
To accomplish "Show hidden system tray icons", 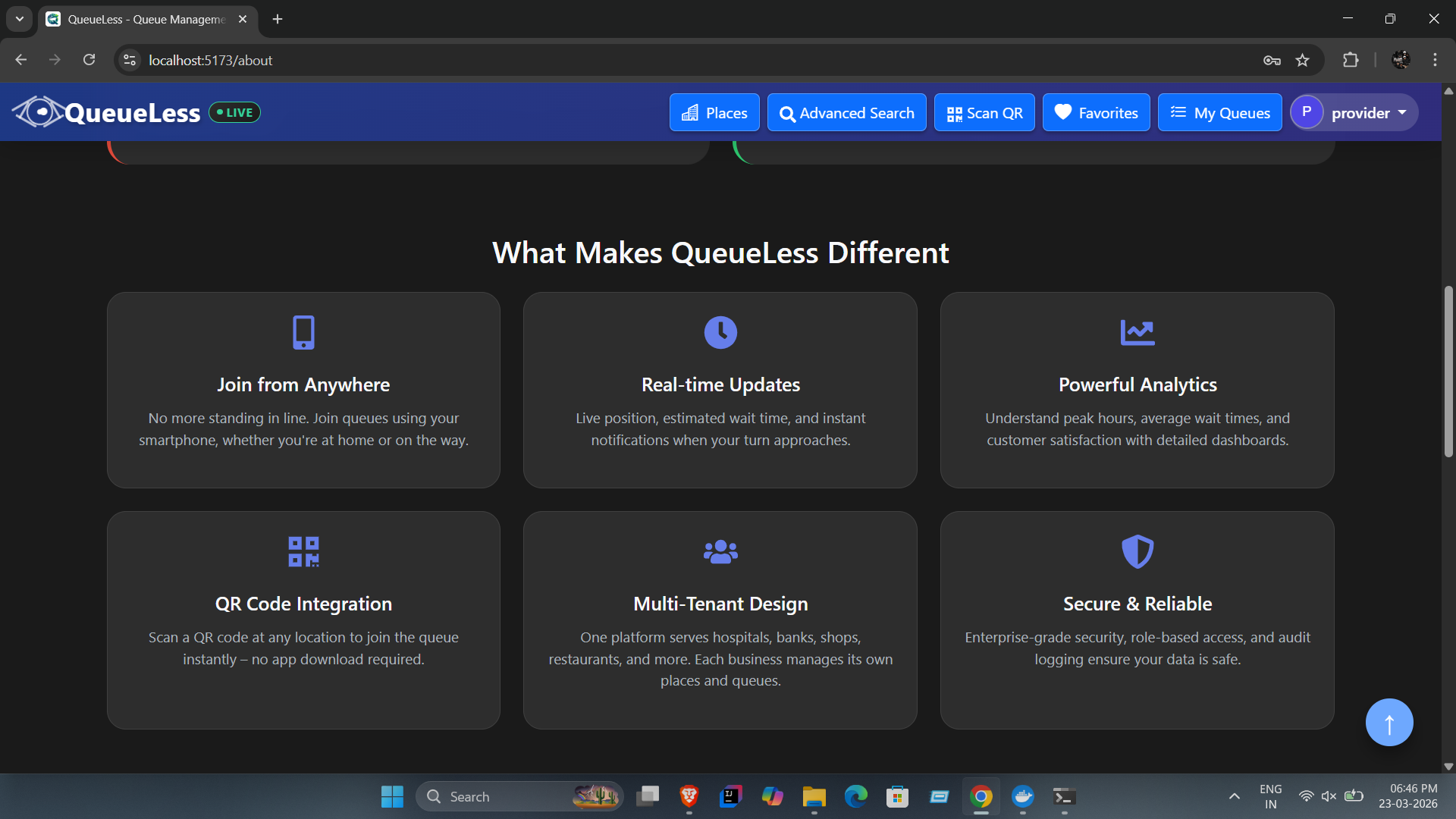I will [1234, 796].
